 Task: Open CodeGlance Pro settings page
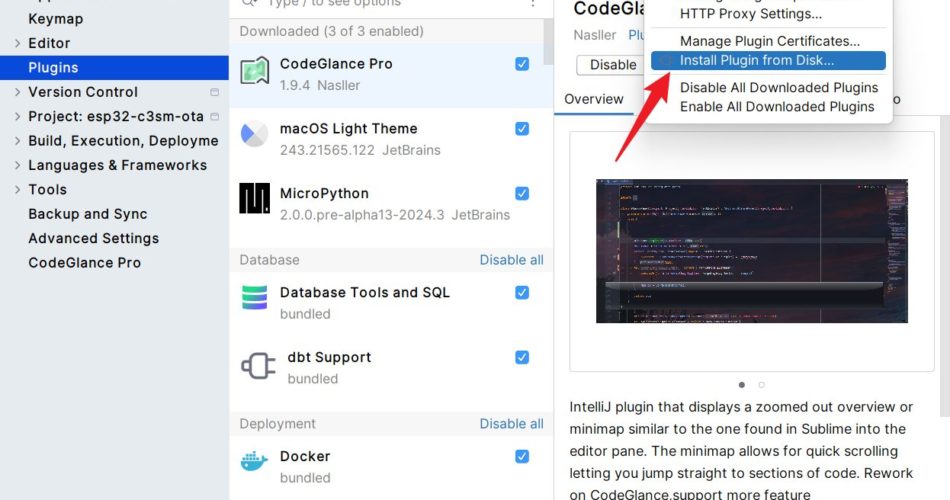pos(84,262)
